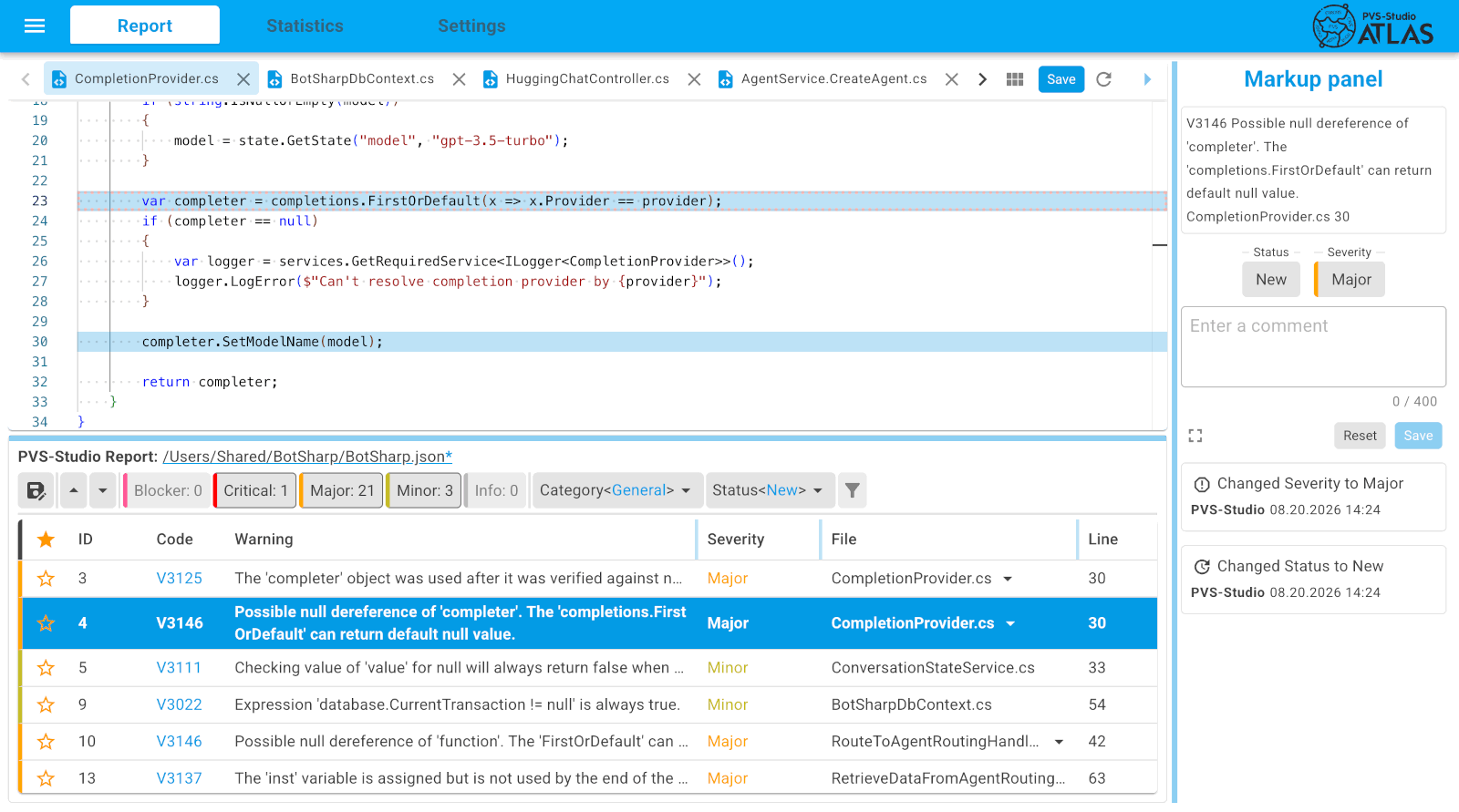Image resolution: width=1459 pixels, height=812 pixels.
Task: Switch to the Statistics tab
Action: (x=305, y=26)
